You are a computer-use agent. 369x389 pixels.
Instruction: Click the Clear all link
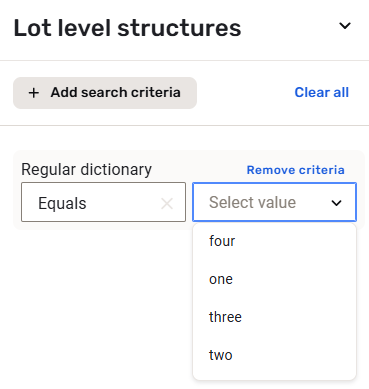322,92
